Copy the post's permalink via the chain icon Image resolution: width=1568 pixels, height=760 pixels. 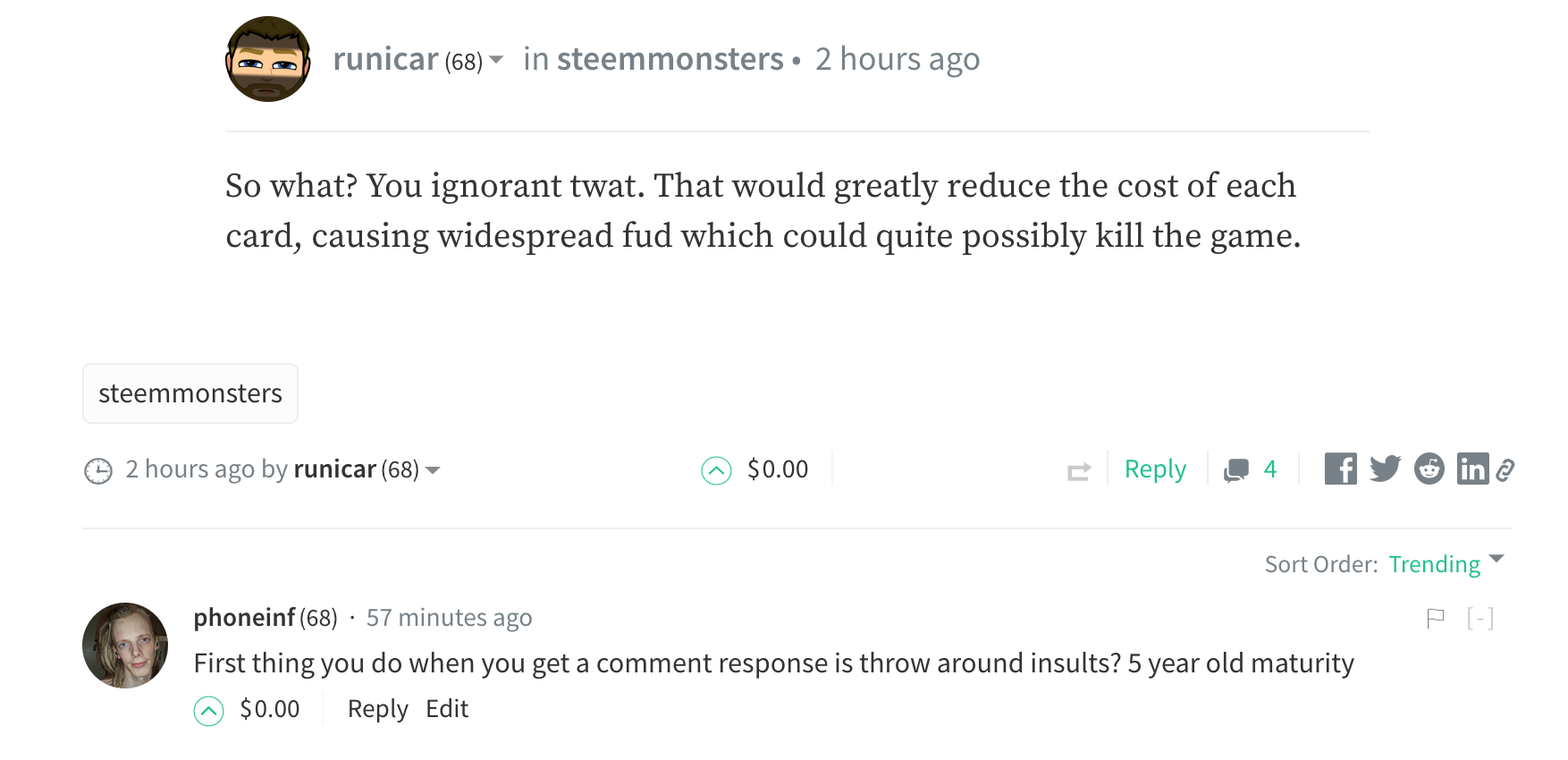(1505, 469)
